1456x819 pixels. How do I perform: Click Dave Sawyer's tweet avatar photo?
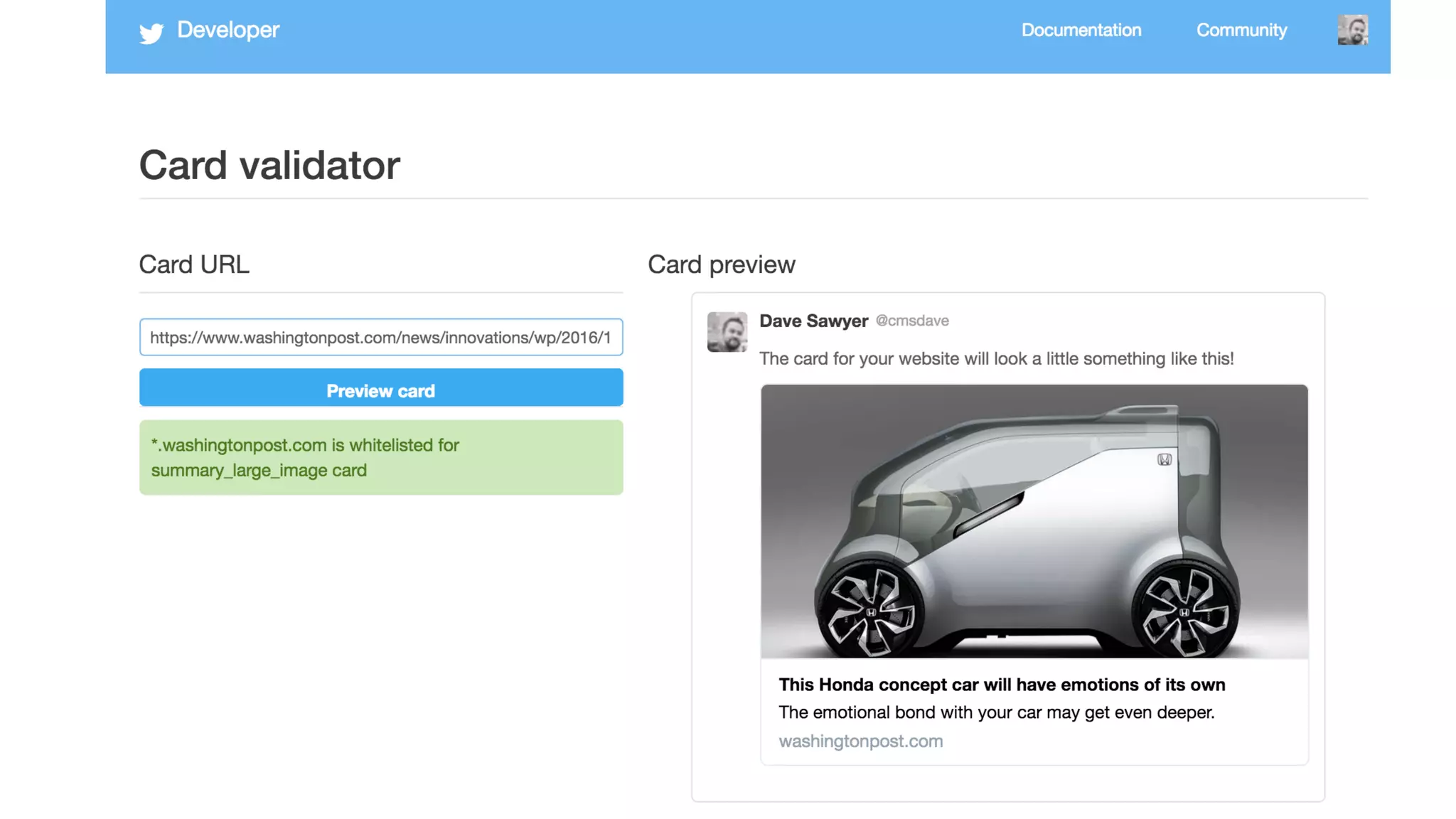point(727,332)
